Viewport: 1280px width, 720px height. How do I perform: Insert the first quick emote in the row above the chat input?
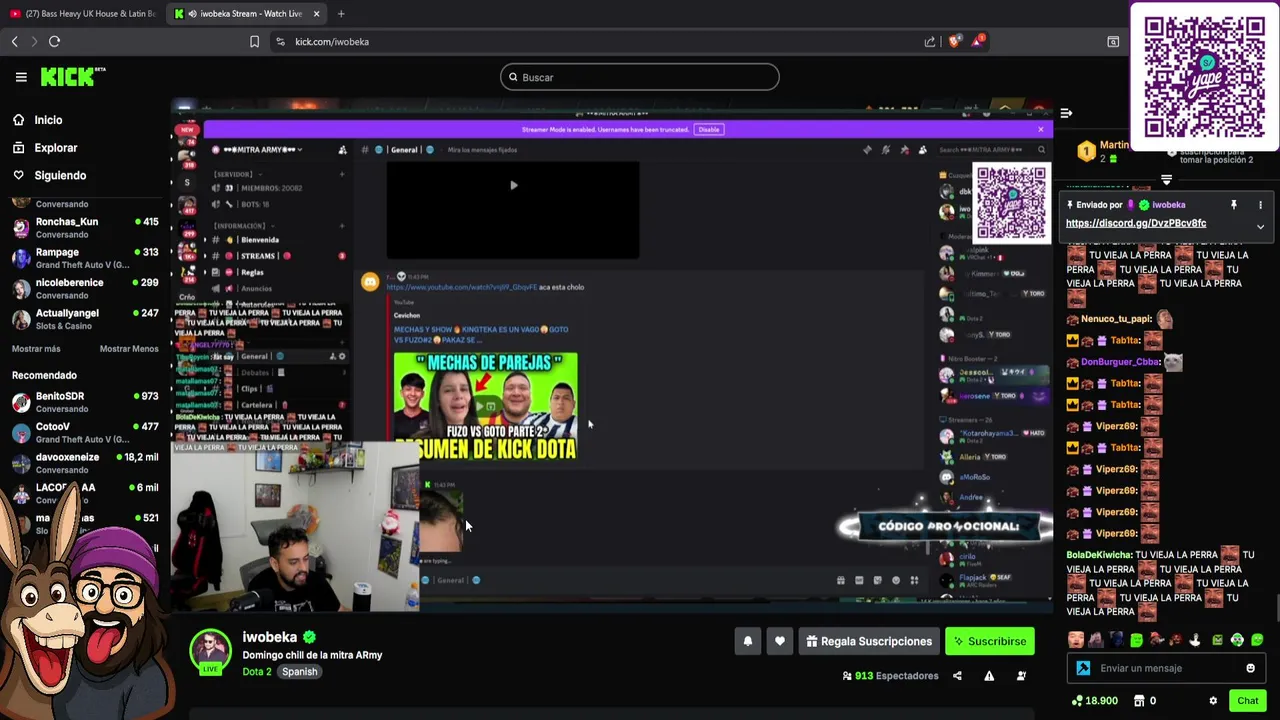[x=1076, y=640]
